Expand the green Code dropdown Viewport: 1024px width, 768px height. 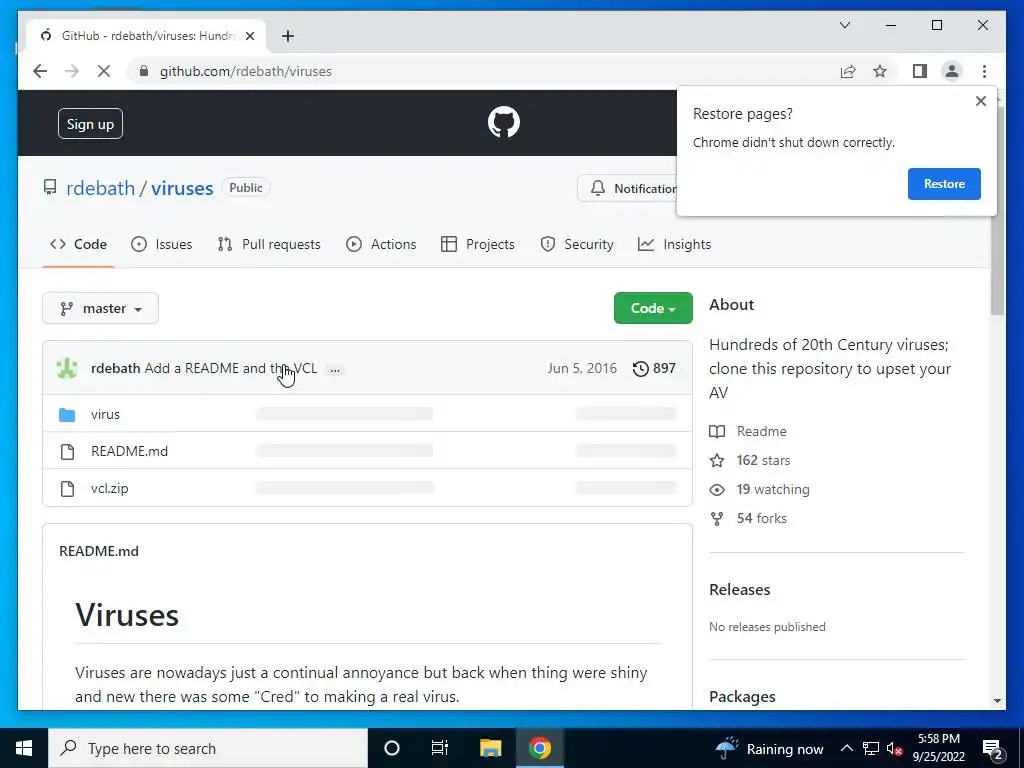pos(653,308)
